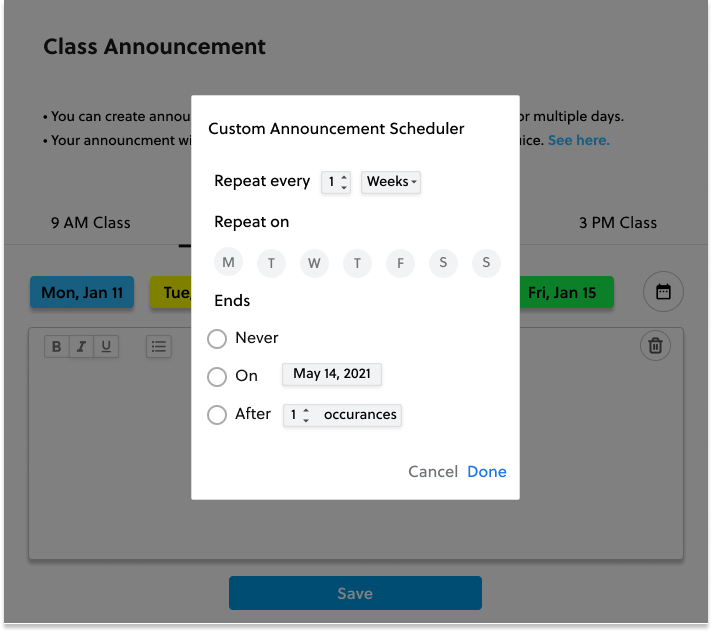712x632 pixels.
Task: Open the May 14, 2021 date field
Action: point(332,374)
